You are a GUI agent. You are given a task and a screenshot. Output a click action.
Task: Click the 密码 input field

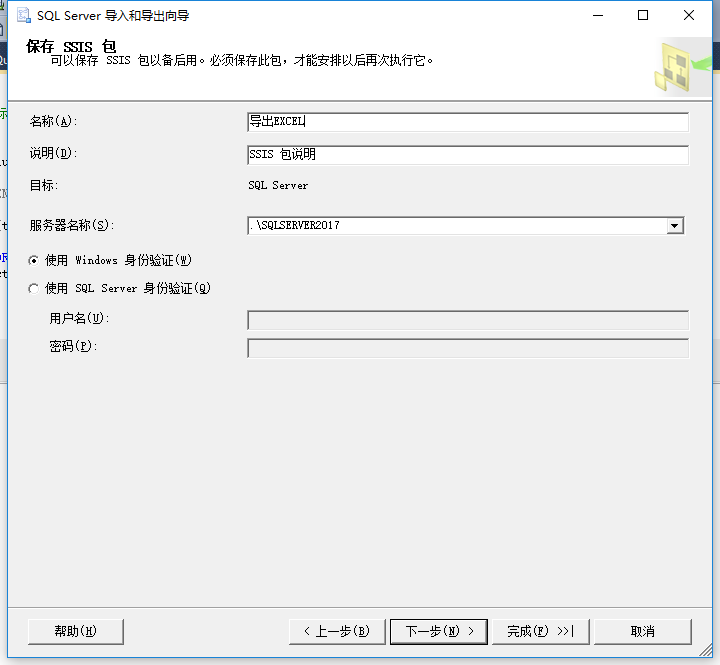pyautogui.click(x=468, y=348)
